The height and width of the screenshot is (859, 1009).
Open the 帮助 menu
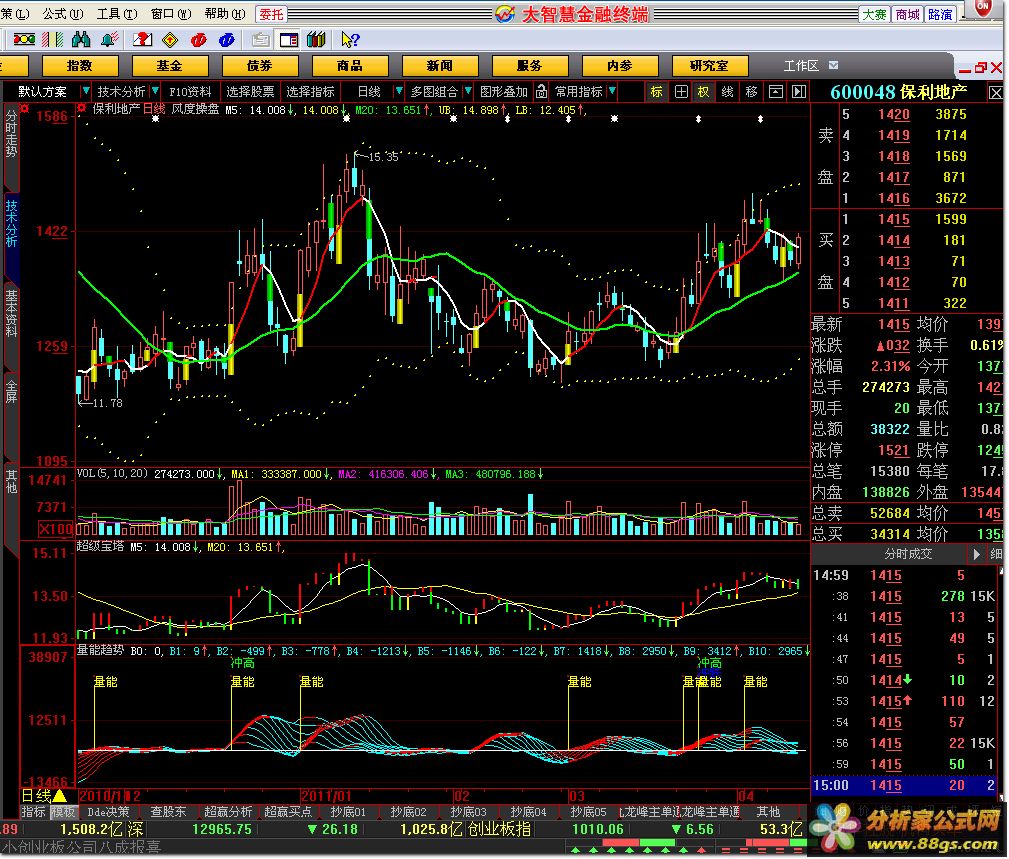[x=225, y=14]
